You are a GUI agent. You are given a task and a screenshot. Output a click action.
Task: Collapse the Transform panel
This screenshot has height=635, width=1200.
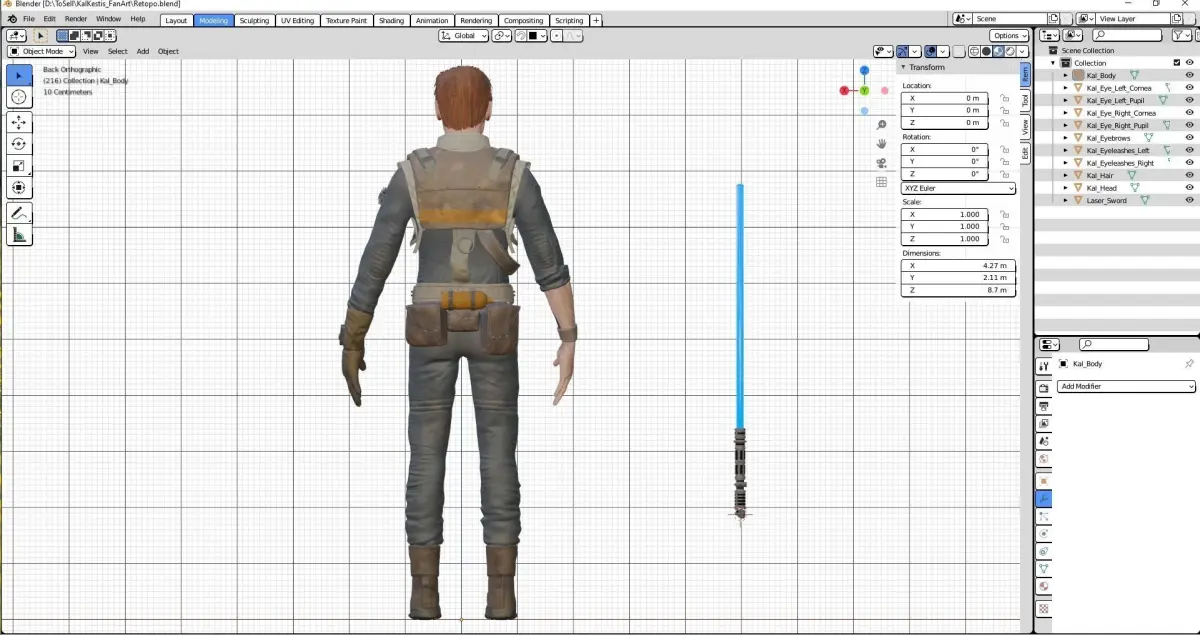point(903,67)
